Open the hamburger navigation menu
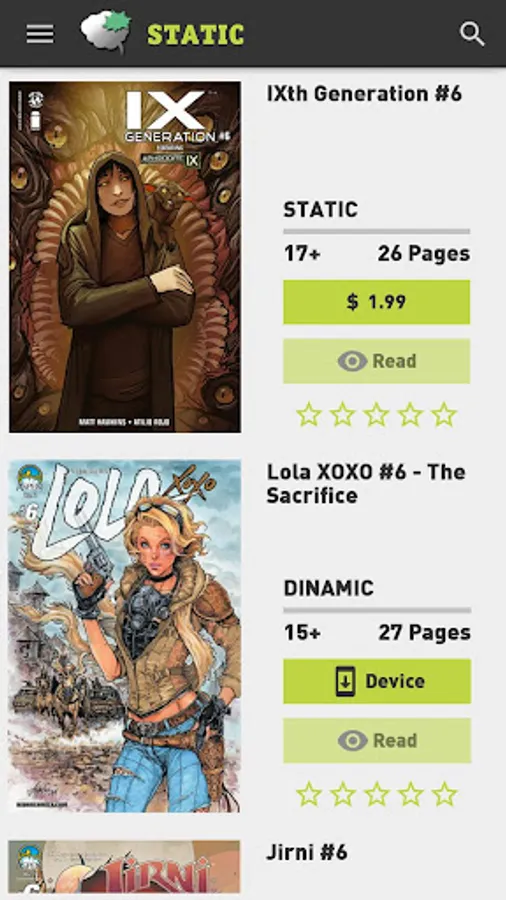The image size is (506, 900). click(x=40, y=34)
